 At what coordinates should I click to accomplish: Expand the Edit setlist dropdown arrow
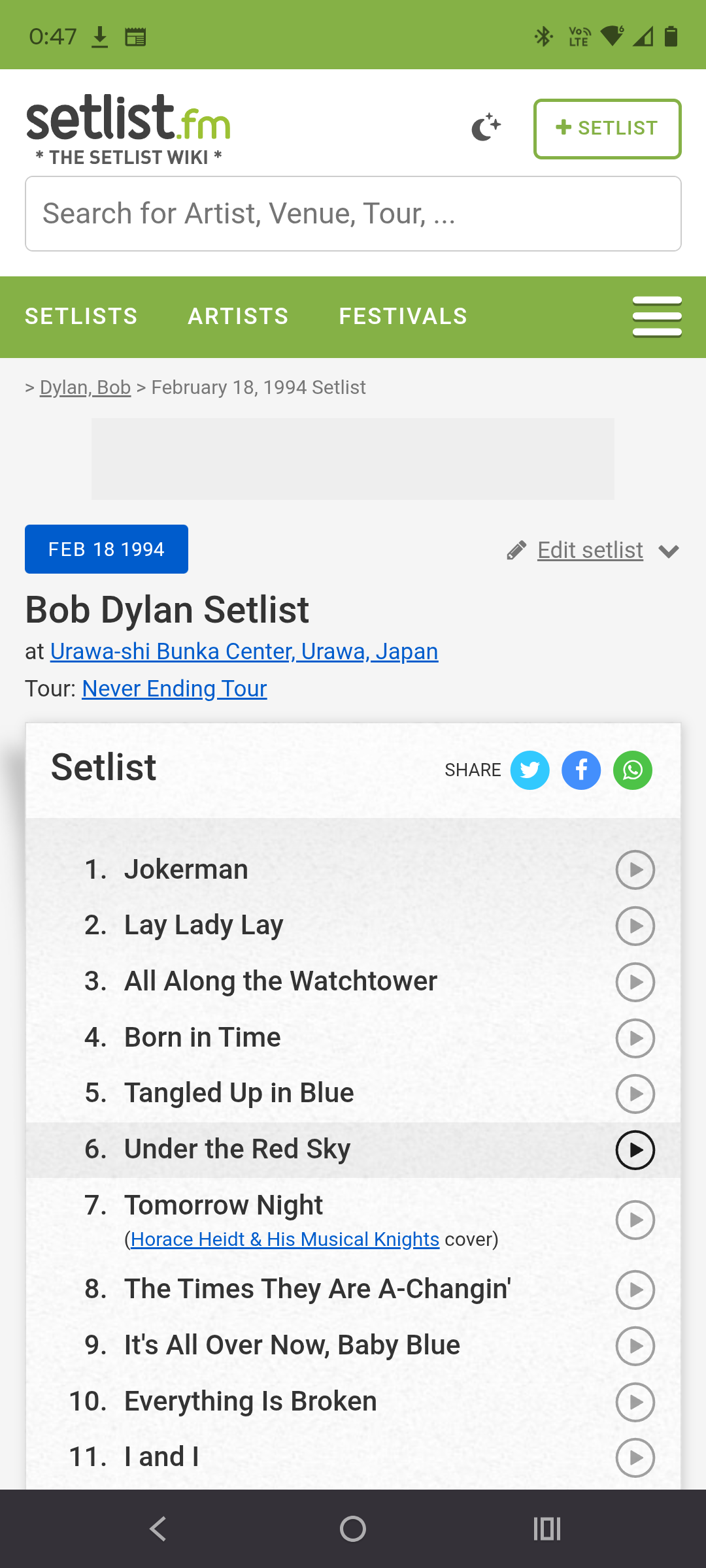669,551
